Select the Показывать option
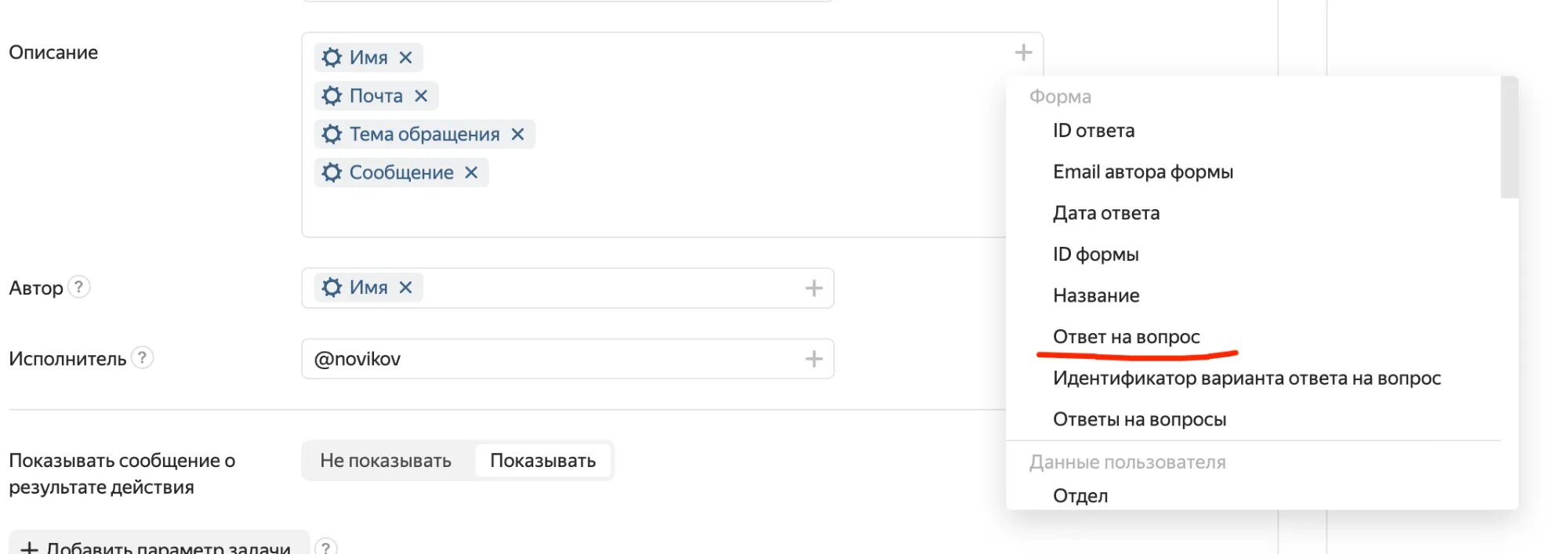Image resolution: width=1568 pixels, height=554 pixels. coord(543,461)
